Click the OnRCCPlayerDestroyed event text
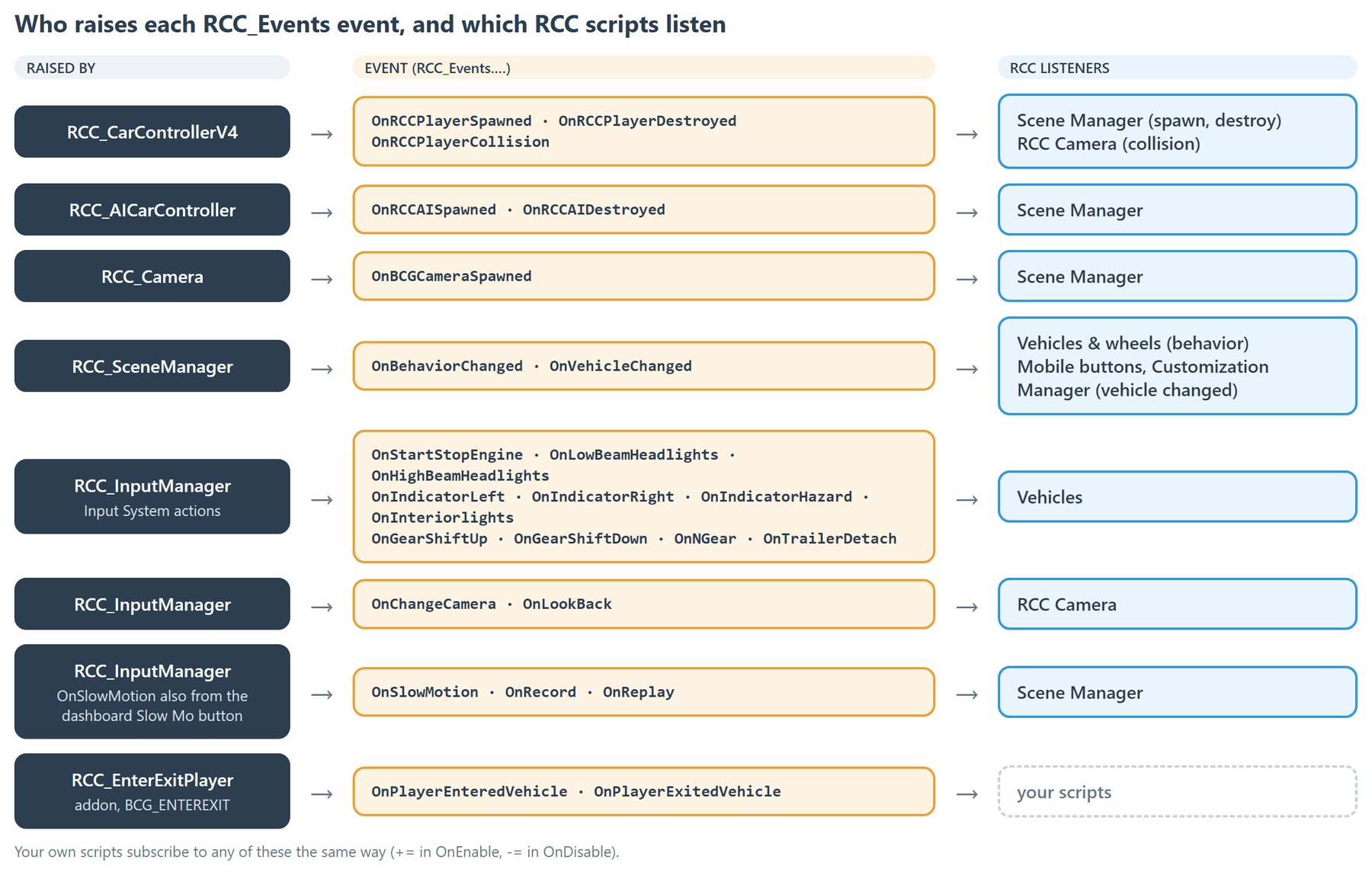 [x=647, y=120]
